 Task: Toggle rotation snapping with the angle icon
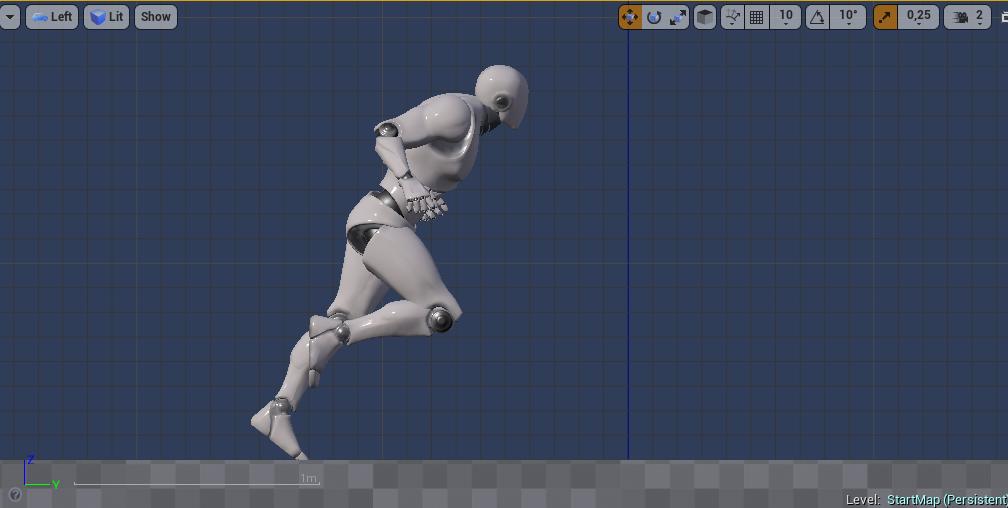click(818, 17)
